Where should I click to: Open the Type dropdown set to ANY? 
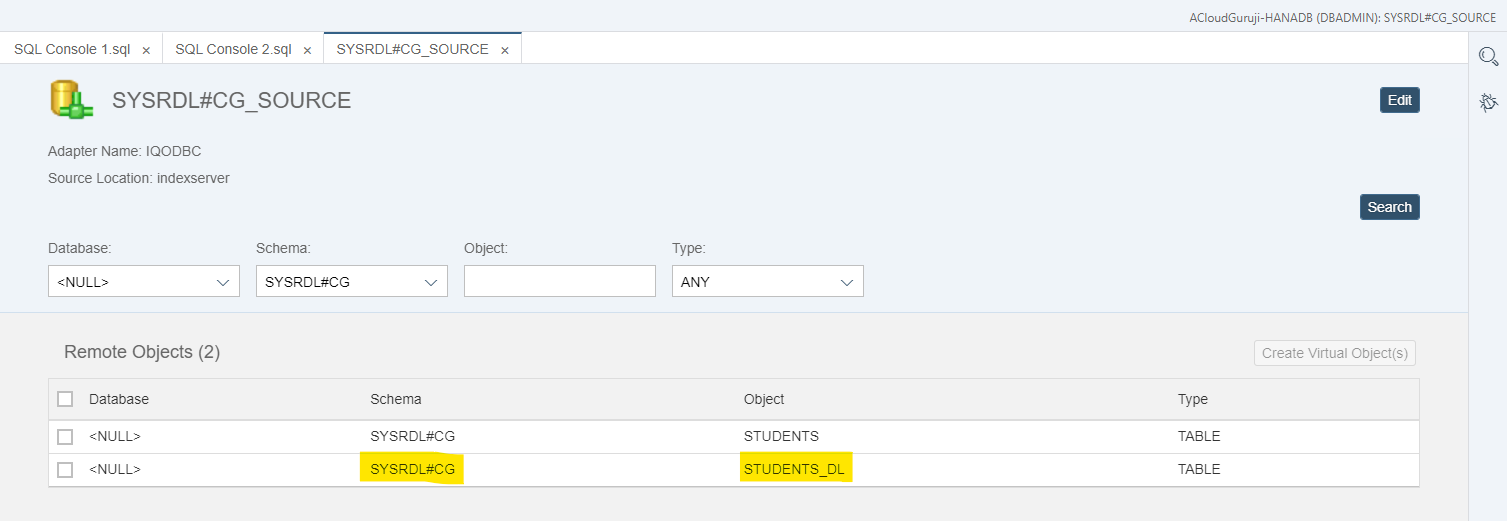pyautogui.click(x=768, y=282)
